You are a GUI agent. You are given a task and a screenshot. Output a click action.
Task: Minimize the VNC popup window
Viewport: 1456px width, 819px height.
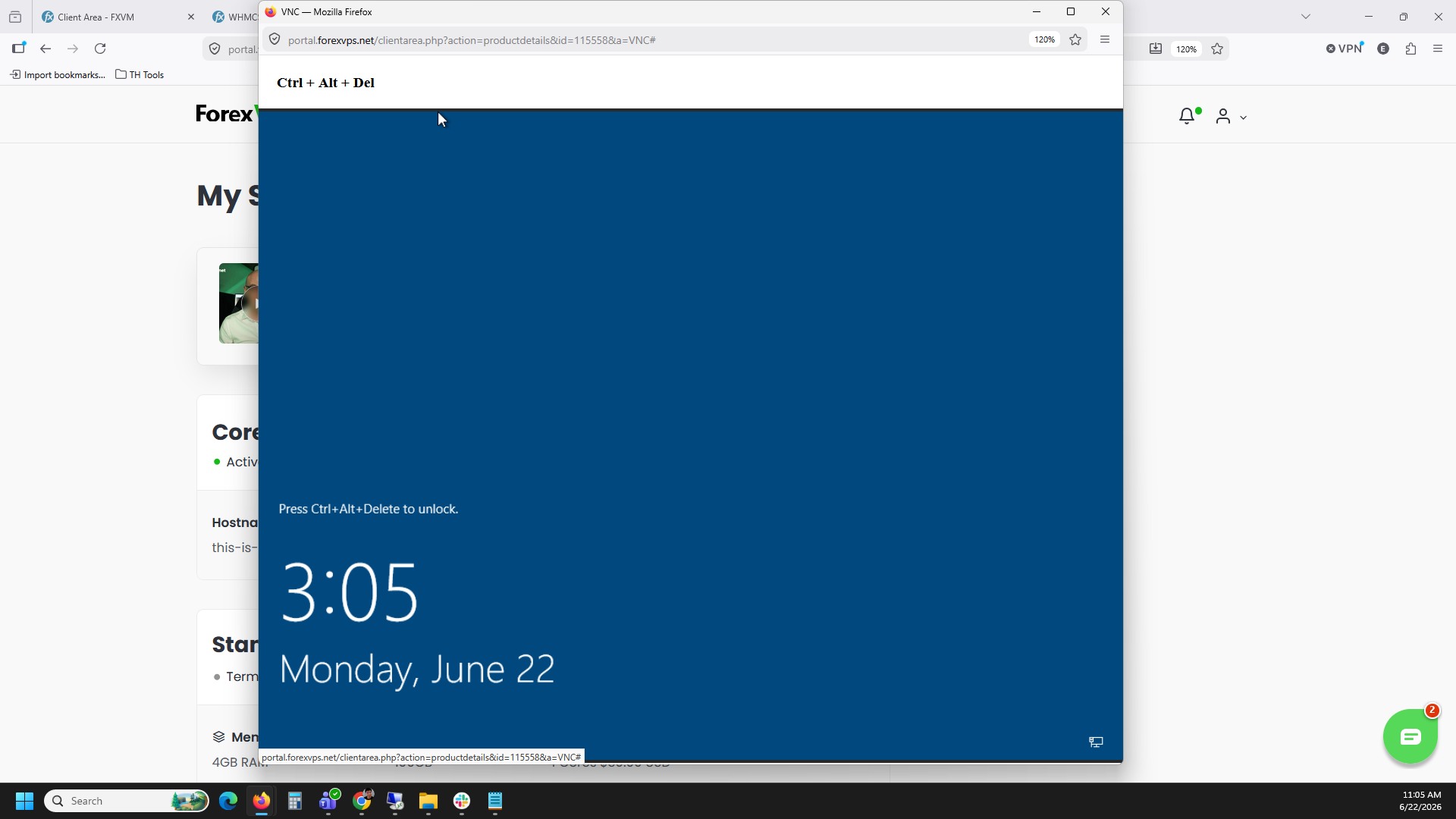[1036, 11]
